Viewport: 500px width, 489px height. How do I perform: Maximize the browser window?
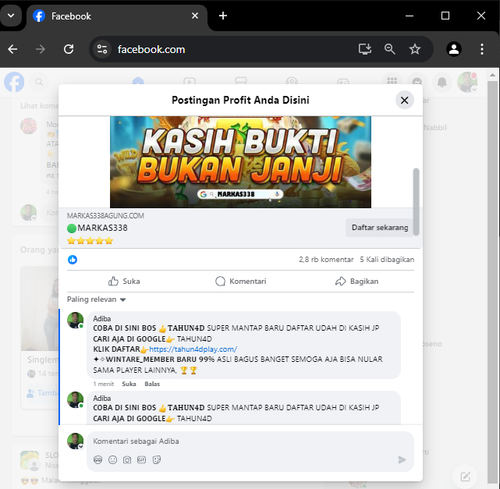pos(445,16)
